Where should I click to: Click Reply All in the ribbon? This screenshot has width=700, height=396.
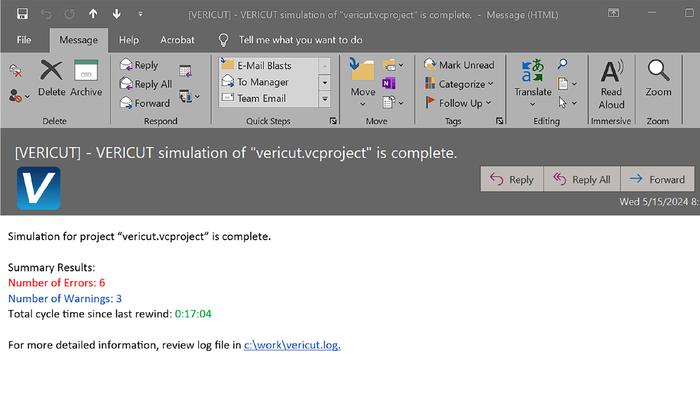coord(146,84)
